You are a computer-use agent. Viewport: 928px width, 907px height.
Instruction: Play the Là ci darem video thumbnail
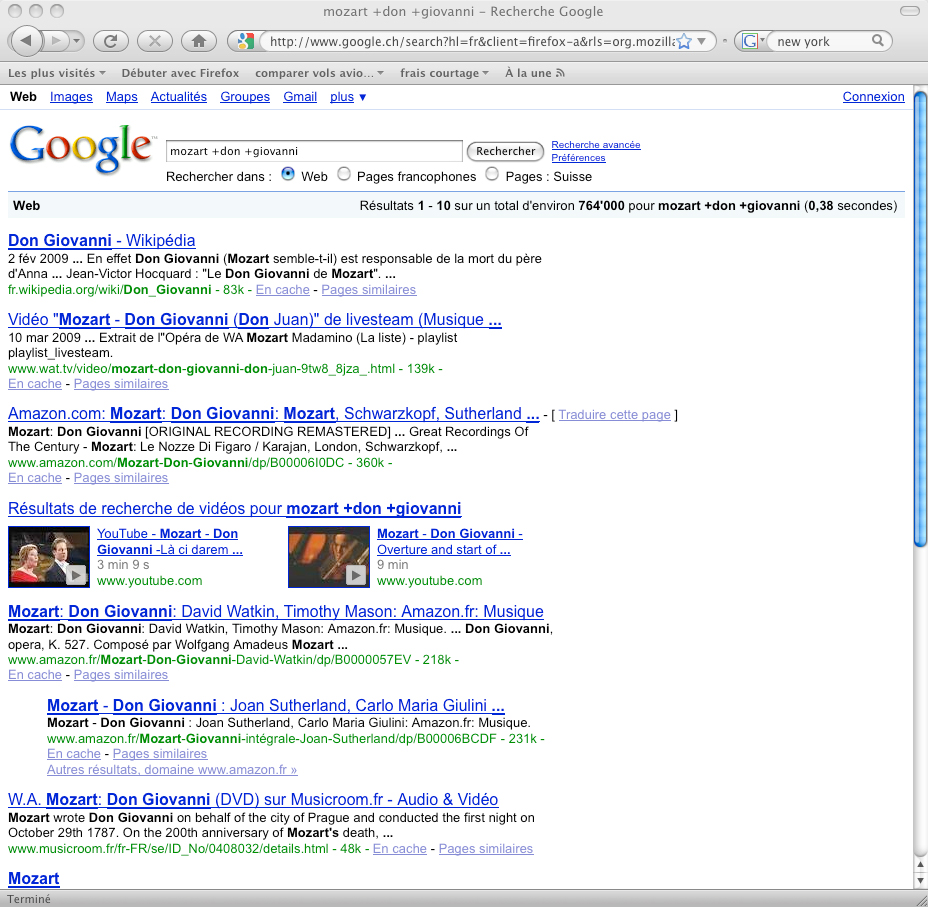point(49,557)
